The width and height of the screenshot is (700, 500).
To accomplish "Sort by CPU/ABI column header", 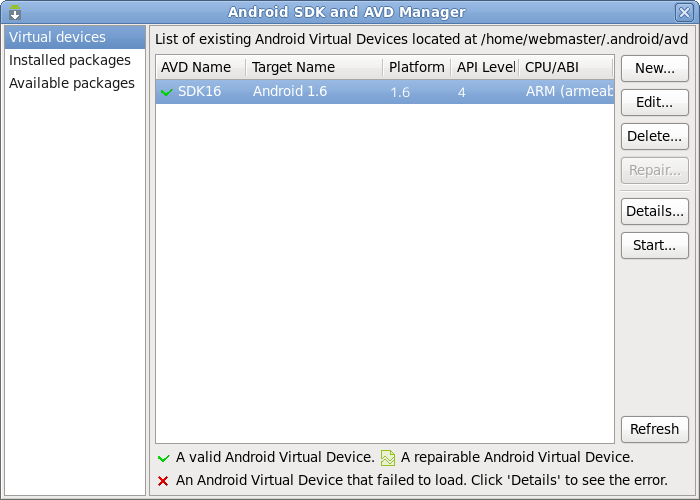I will click(566, 67).
